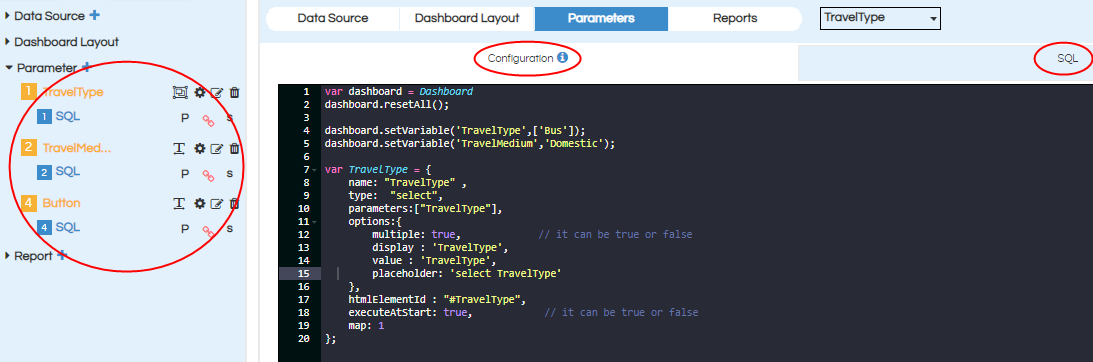The height and width of the screenshot is (362, 1093).
Task: Open the SQL sub-tab on the right
Action: (x=1067, y=59)
